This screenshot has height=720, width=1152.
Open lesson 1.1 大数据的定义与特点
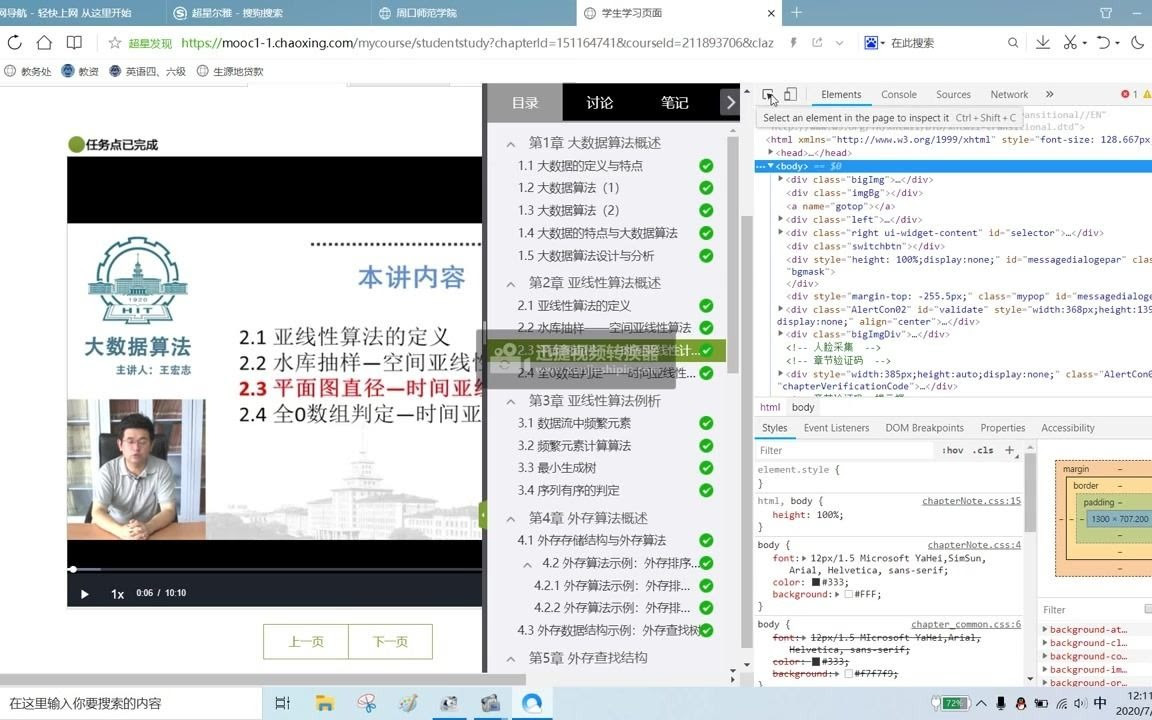coord(580,165)
